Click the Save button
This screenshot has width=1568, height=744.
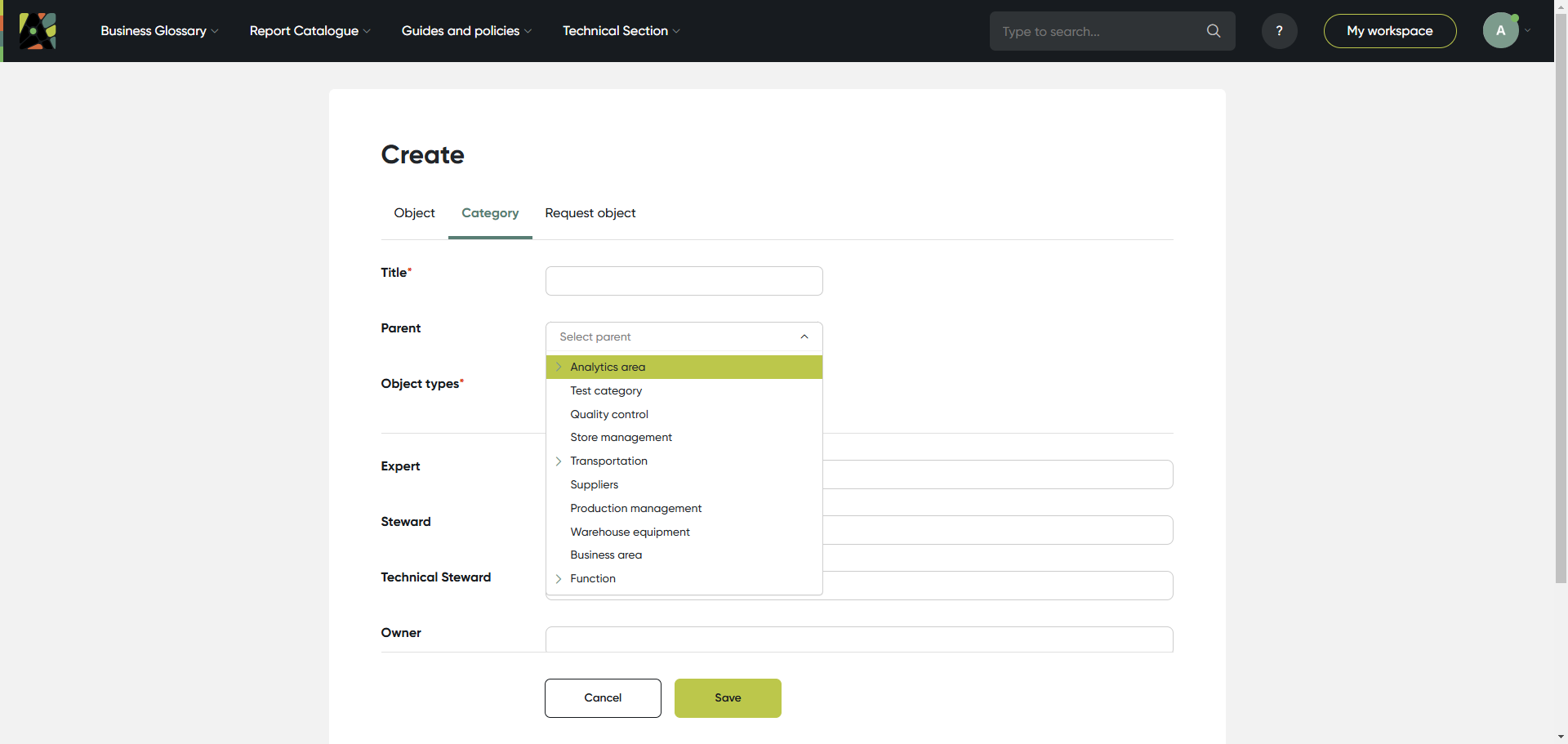[728, 698]
